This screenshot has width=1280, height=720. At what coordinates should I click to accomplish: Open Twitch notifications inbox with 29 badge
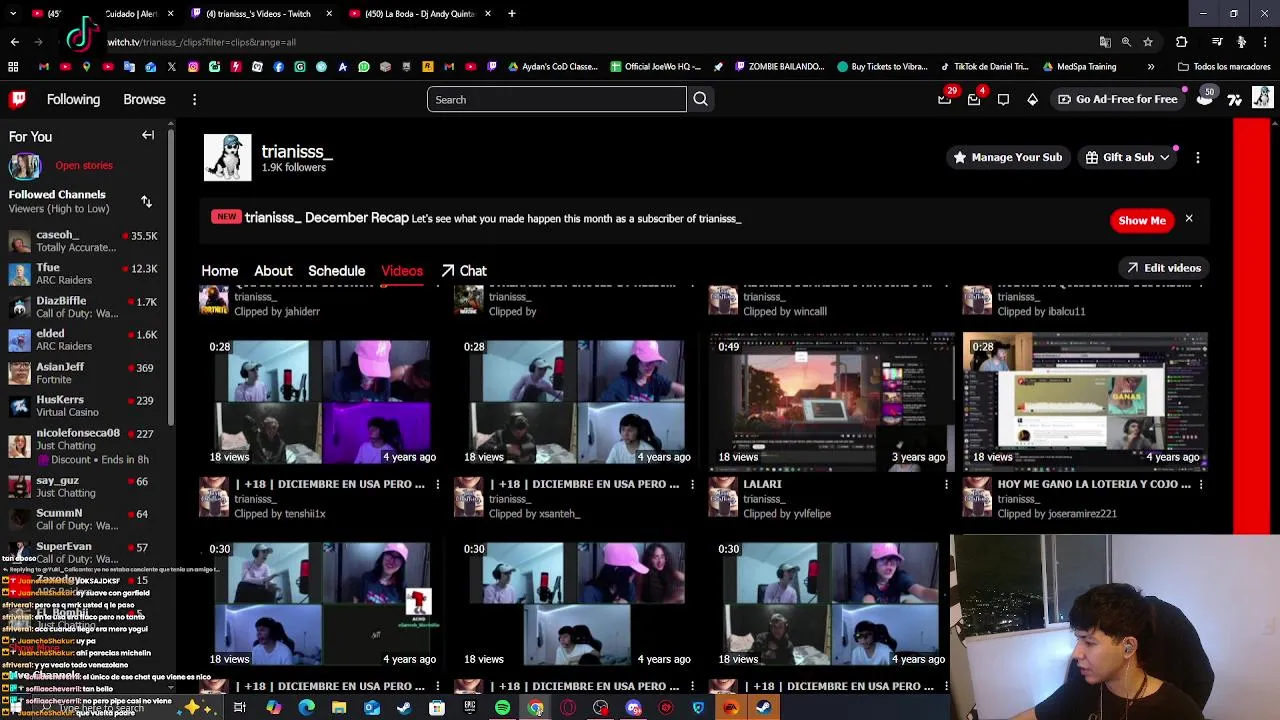944,99
